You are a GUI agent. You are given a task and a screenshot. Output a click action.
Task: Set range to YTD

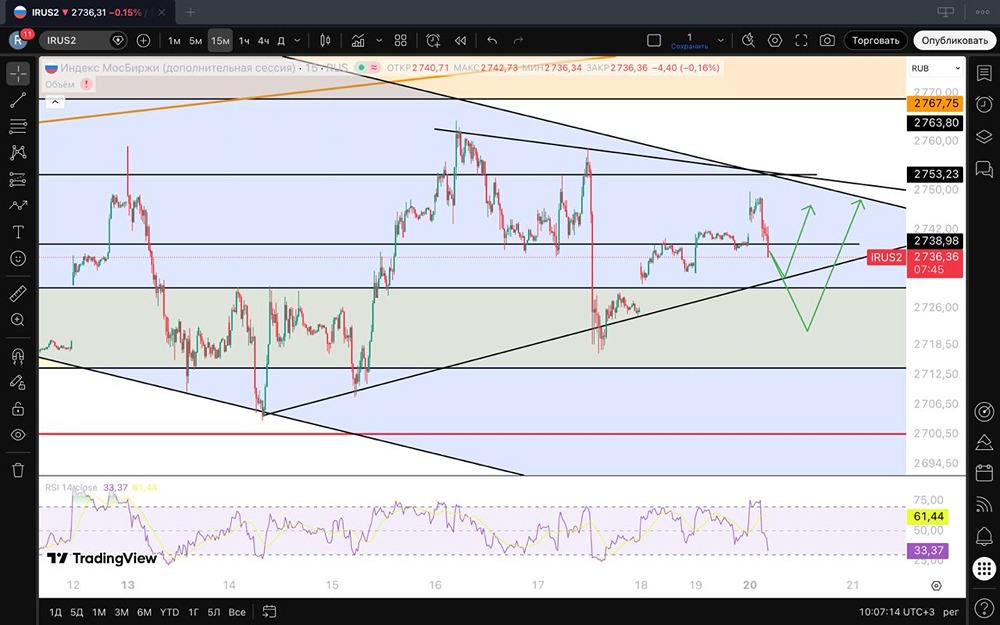(169, 612)
